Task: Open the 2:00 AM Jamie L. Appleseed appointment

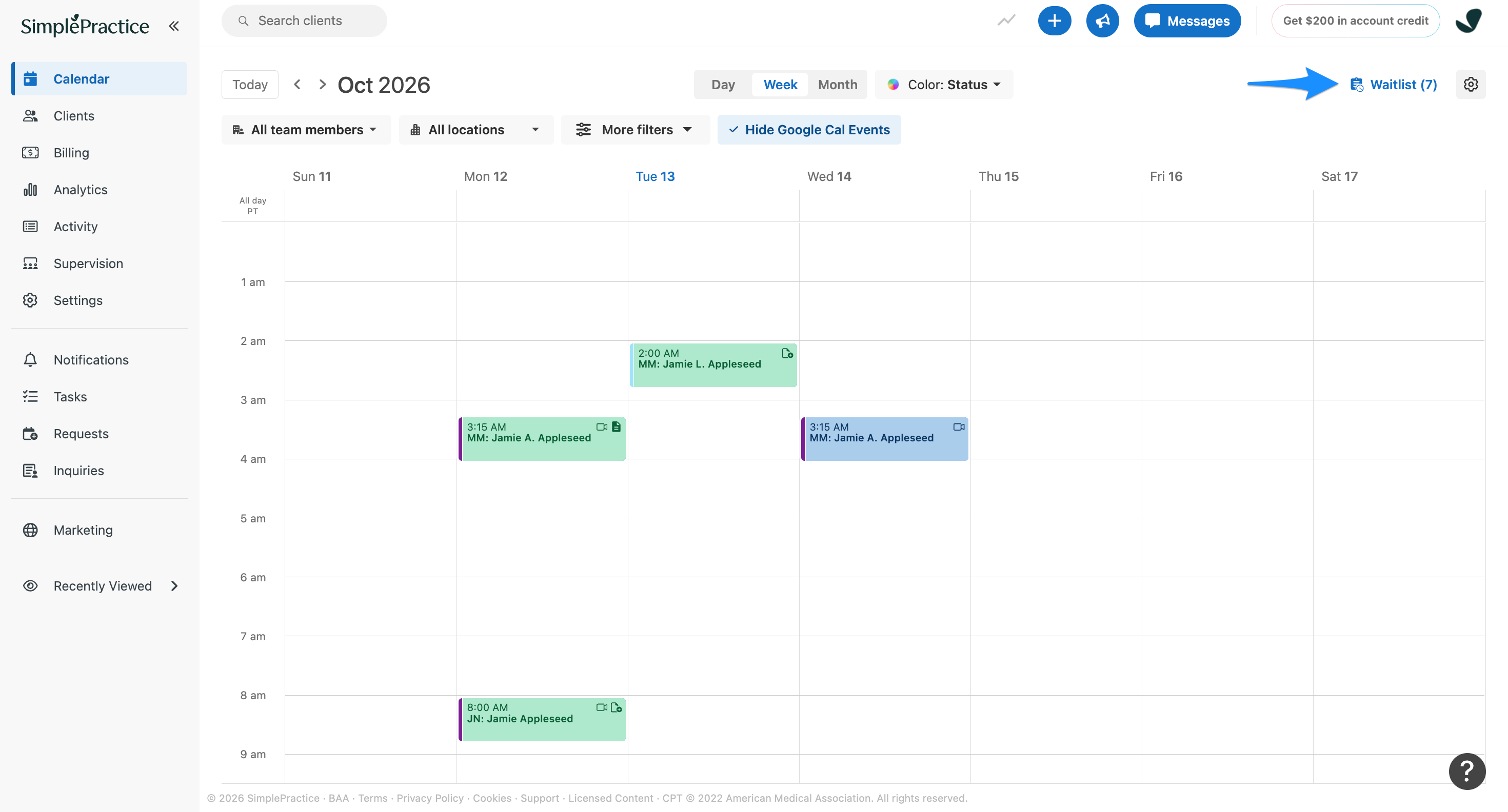Action: click(x=713, y=365)
